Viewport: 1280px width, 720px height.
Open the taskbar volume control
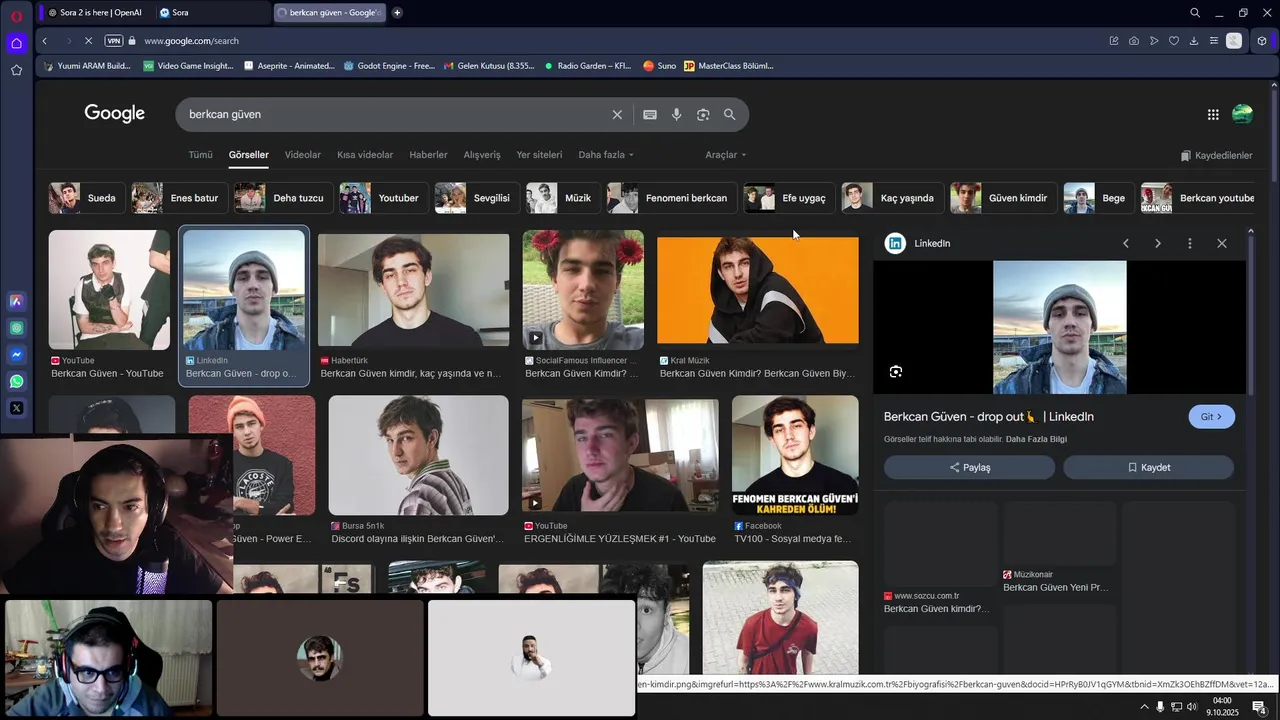point(1192,707)
